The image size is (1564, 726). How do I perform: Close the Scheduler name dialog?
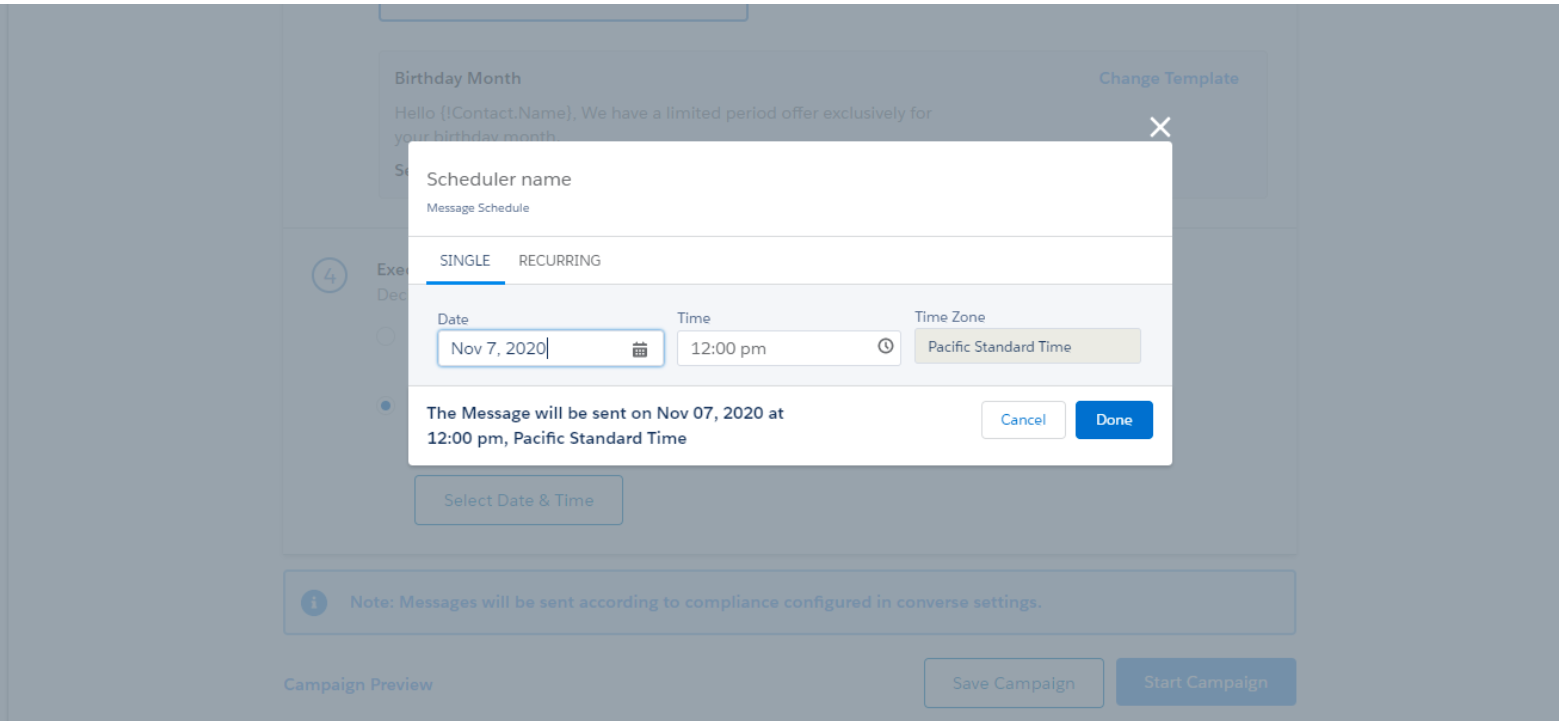(x=1159, y=127)
